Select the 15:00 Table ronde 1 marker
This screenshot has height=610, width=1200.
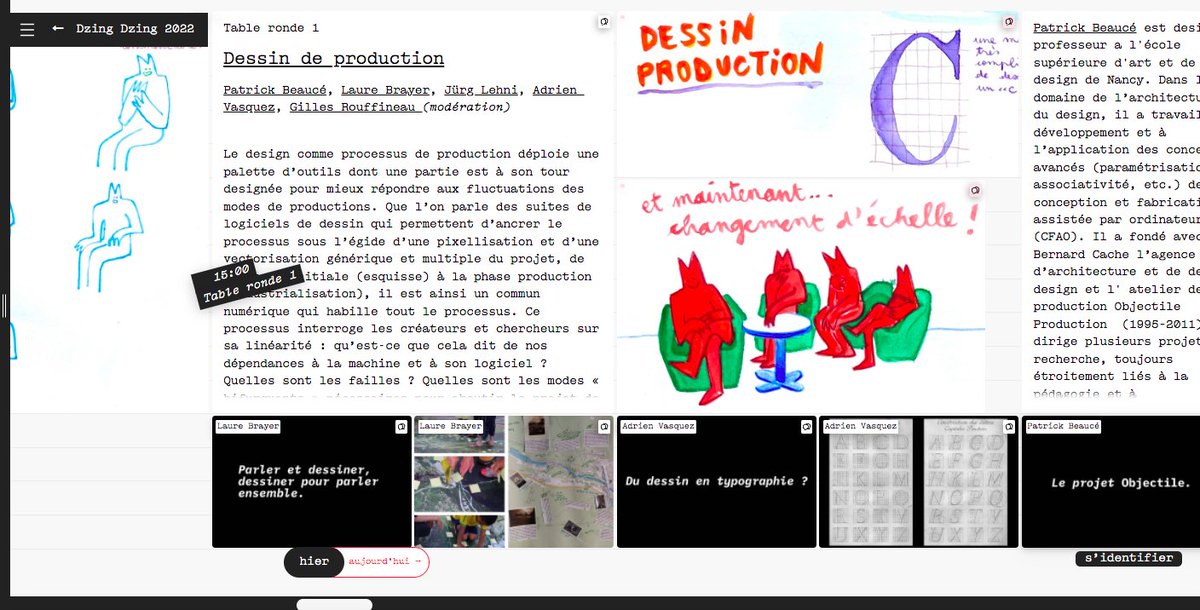pos(248,285)
